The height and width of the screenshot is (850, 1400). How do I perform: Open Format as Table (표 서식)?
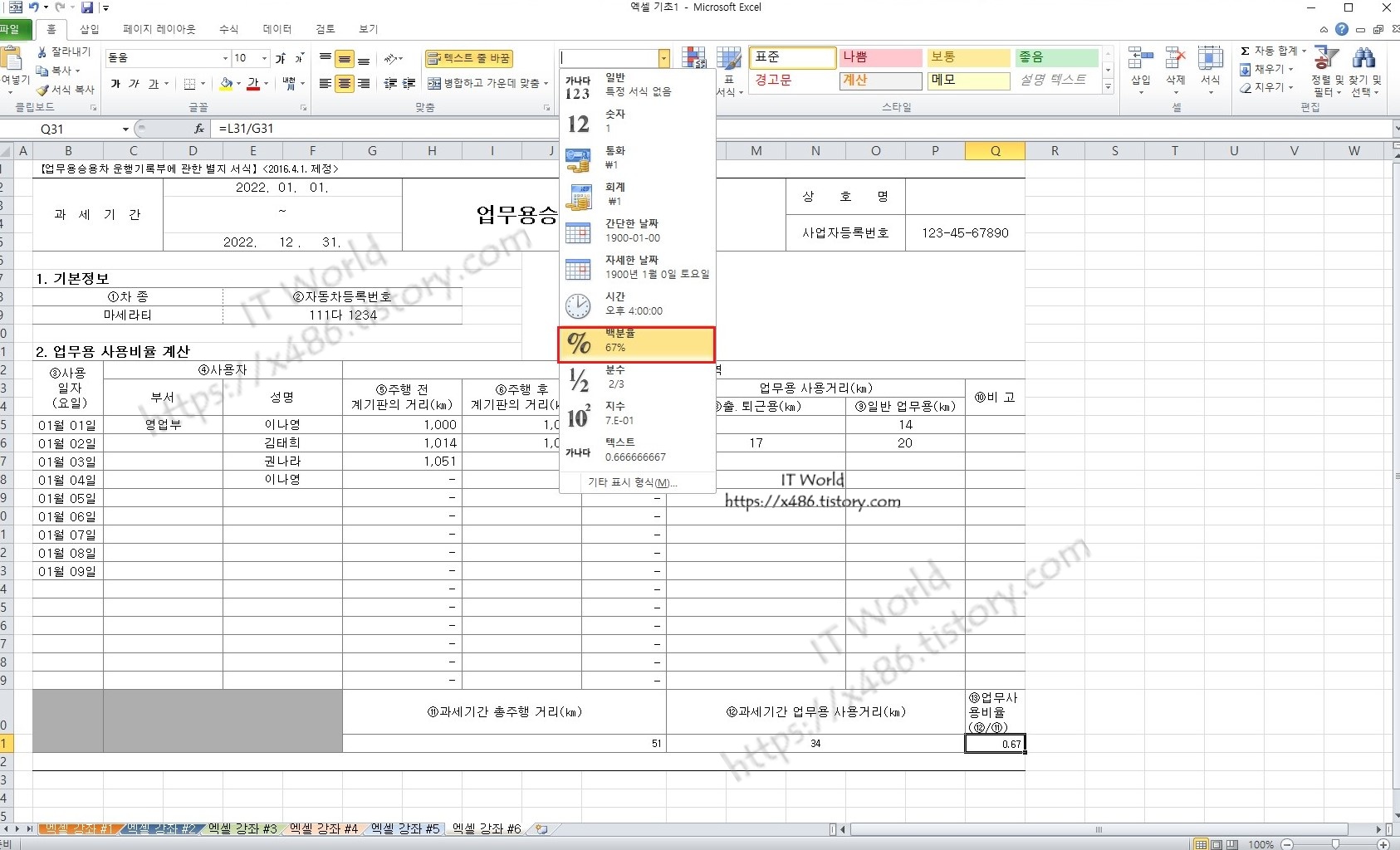tap(729, 71)
